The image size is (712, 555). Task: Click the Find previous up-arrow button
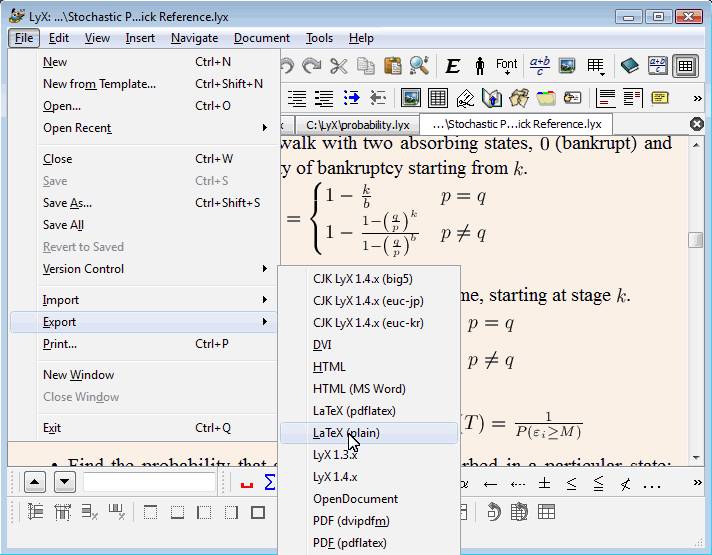[35, 482]
